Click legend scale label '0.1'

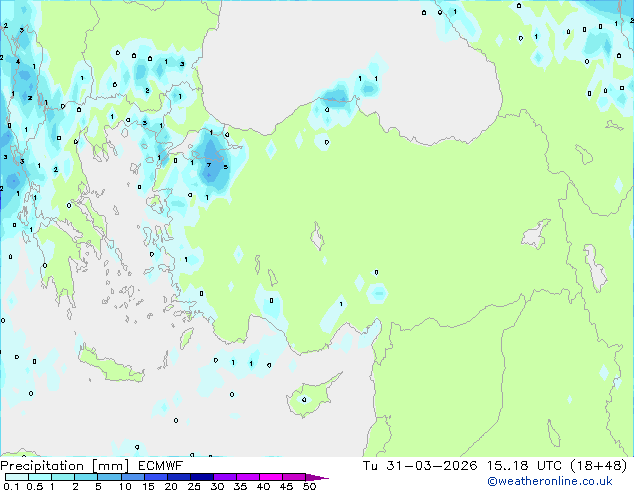tap(11, 486)
